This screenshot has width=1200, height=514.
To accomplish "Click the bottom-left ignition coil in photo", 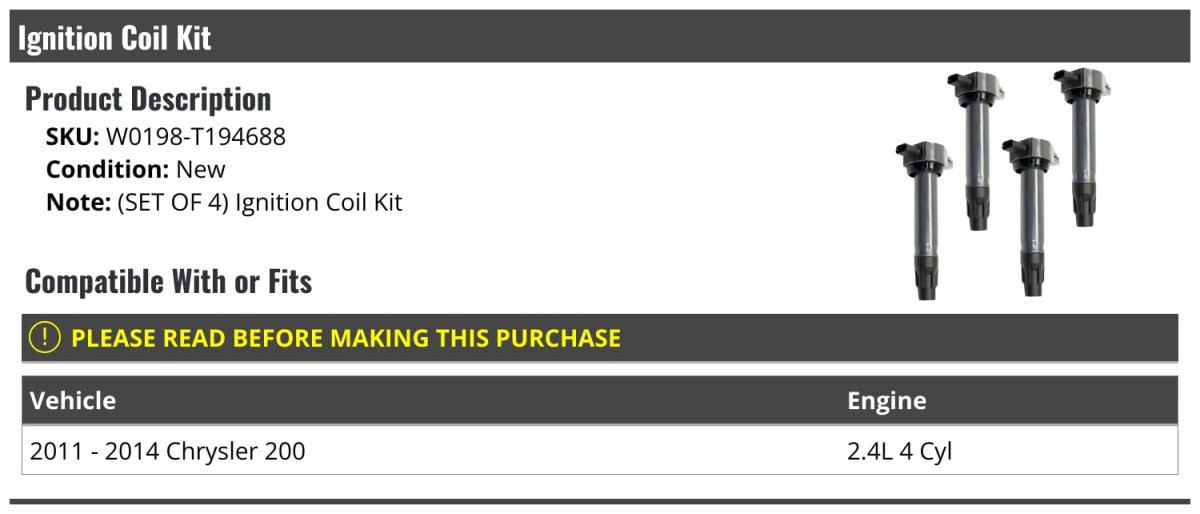I will coord(923,221).
